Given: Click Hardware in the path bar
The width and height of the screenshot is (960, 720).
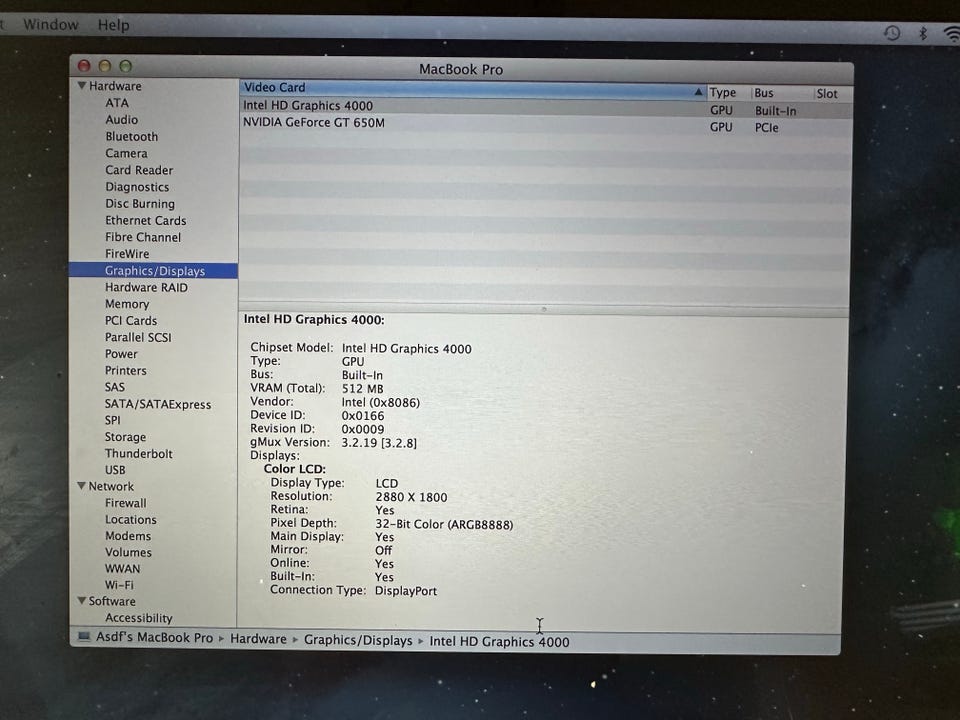Looking at the screenshot, I should (258, 639).
